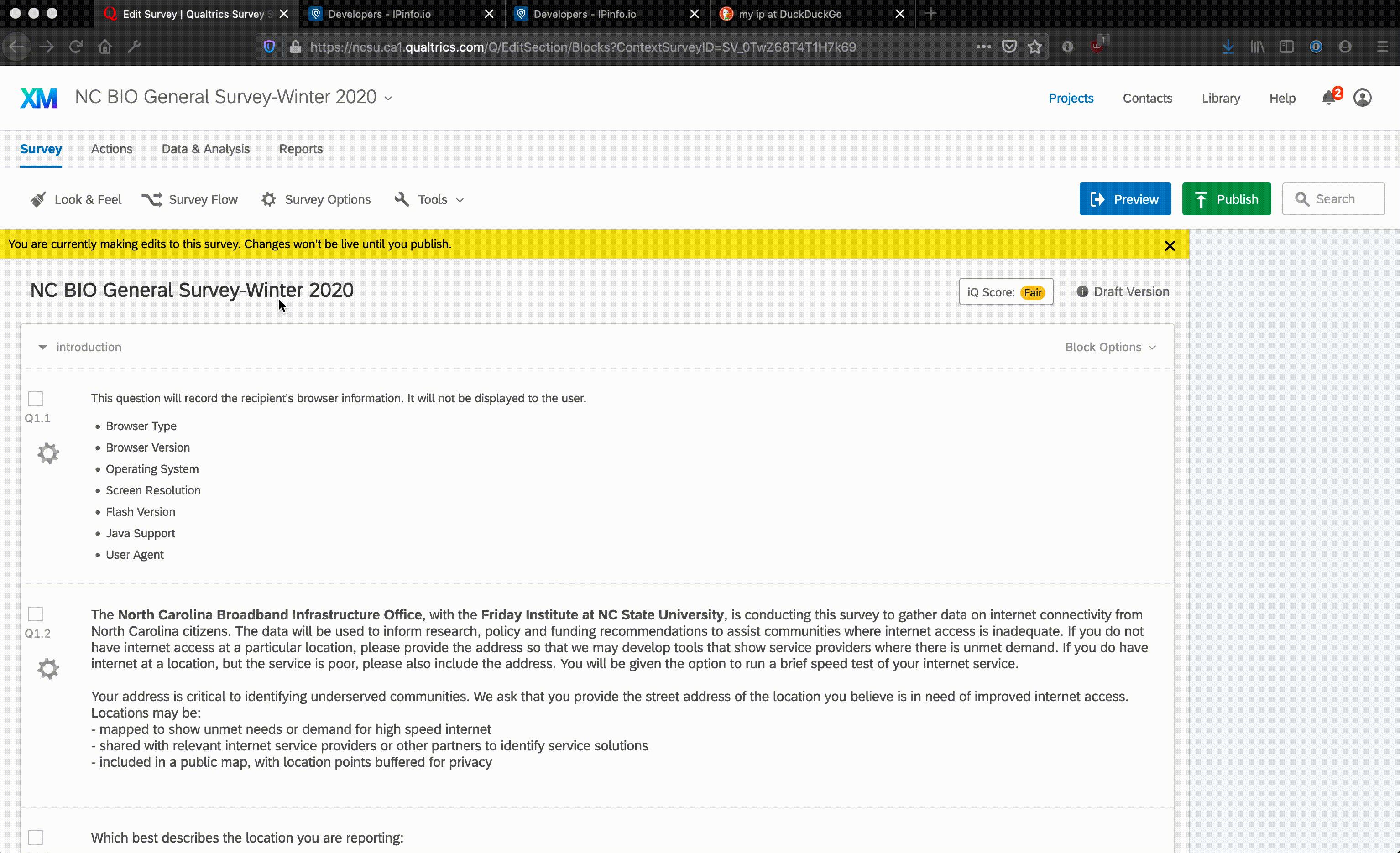Open Block Options dropdown
The image size is (1400, 853).
point(1110,347)
